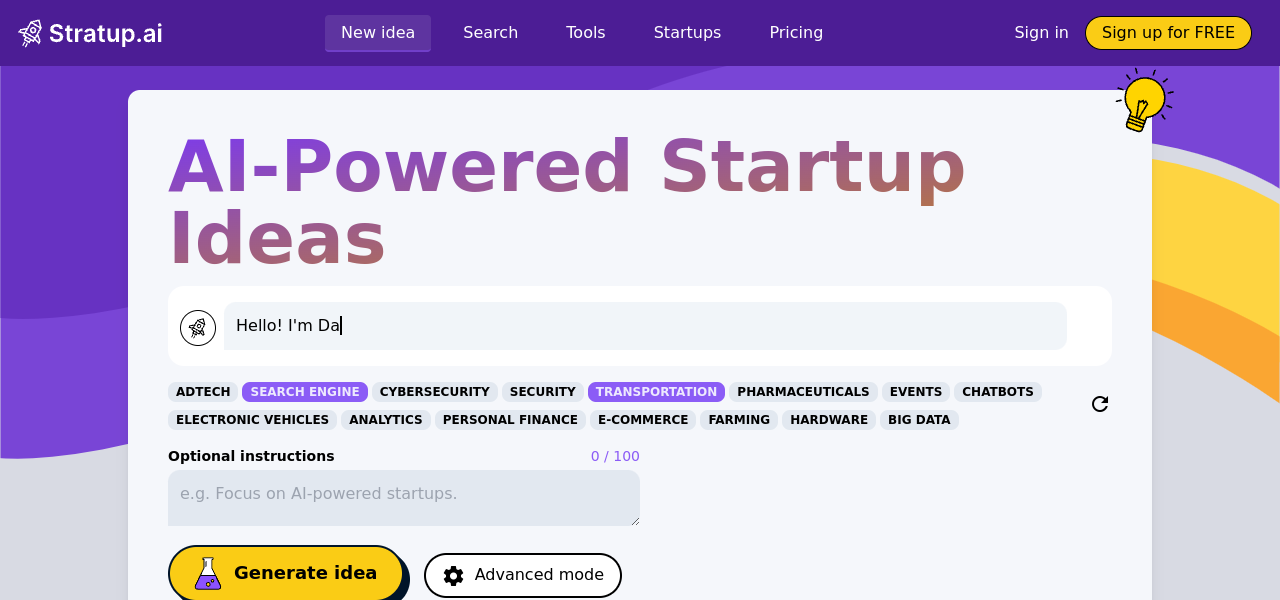
Task: Navigate to the Pricing page
Action: (x=796, y=33)
